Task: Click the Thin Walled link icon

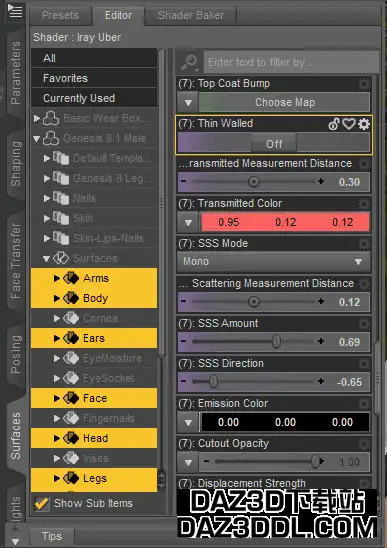Action: (x=334, y=124)
